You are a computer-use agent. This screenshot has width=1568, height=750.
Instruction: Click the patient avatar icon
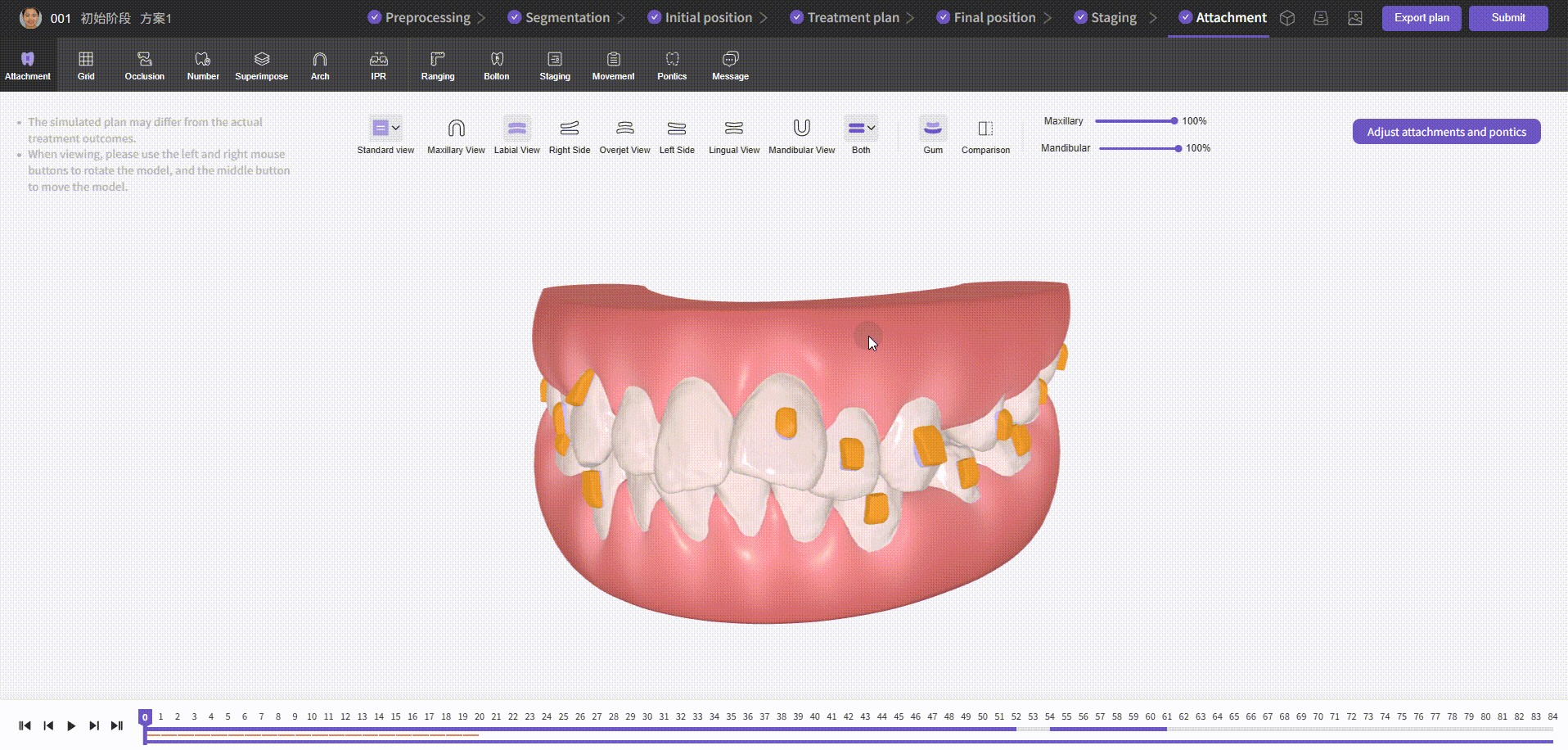[30, 18]
